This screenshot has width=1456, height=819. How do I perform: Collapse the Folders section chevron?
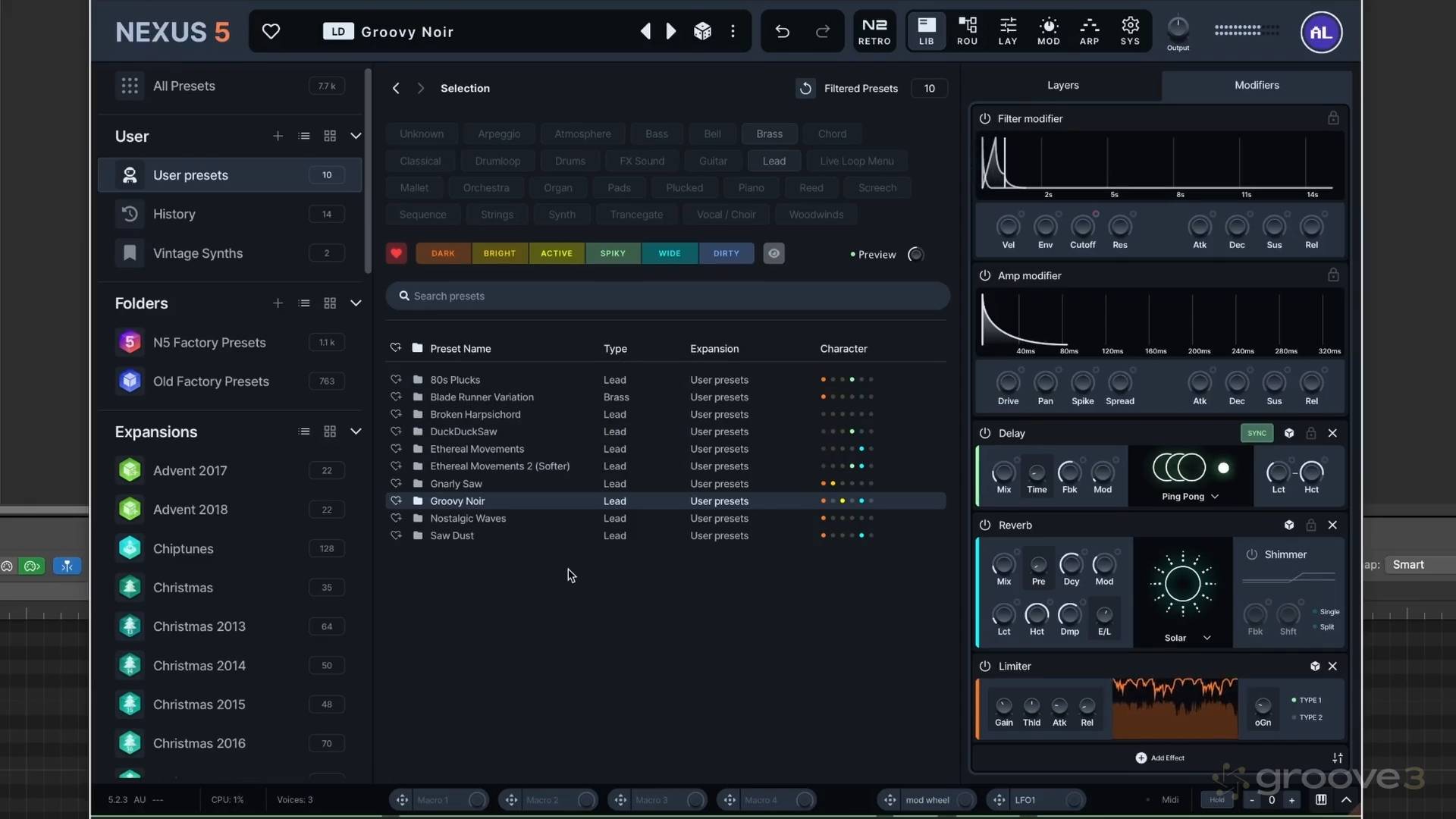[356, 303]
